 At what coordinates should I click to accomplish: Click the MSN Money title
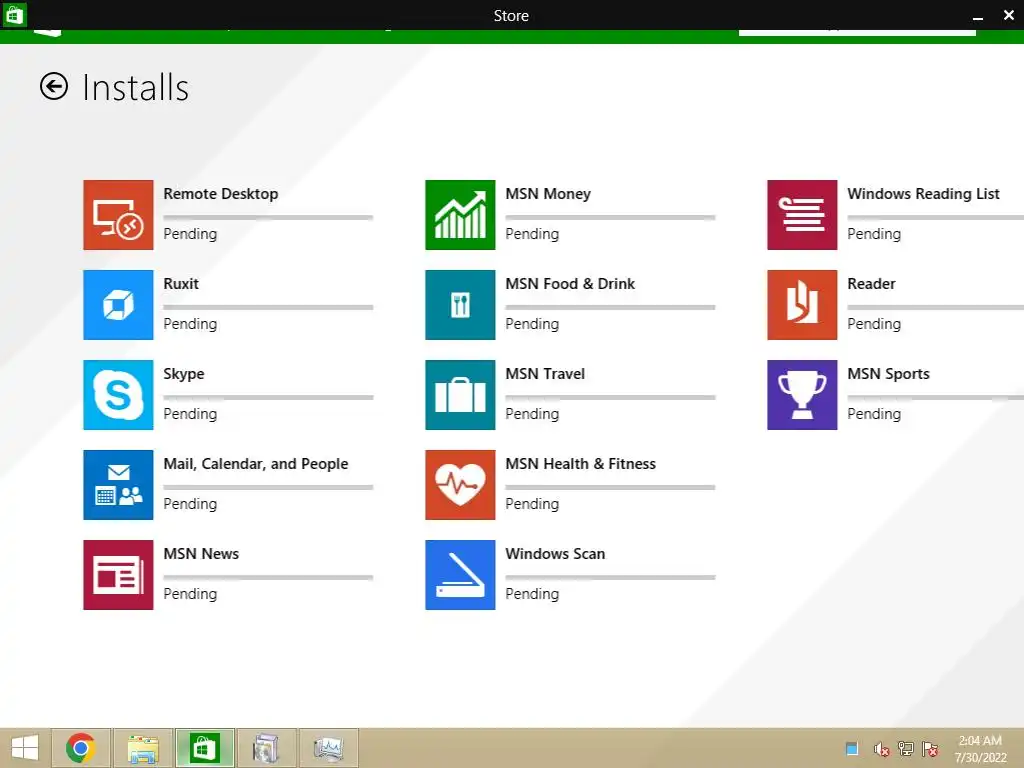click(548, 194)
